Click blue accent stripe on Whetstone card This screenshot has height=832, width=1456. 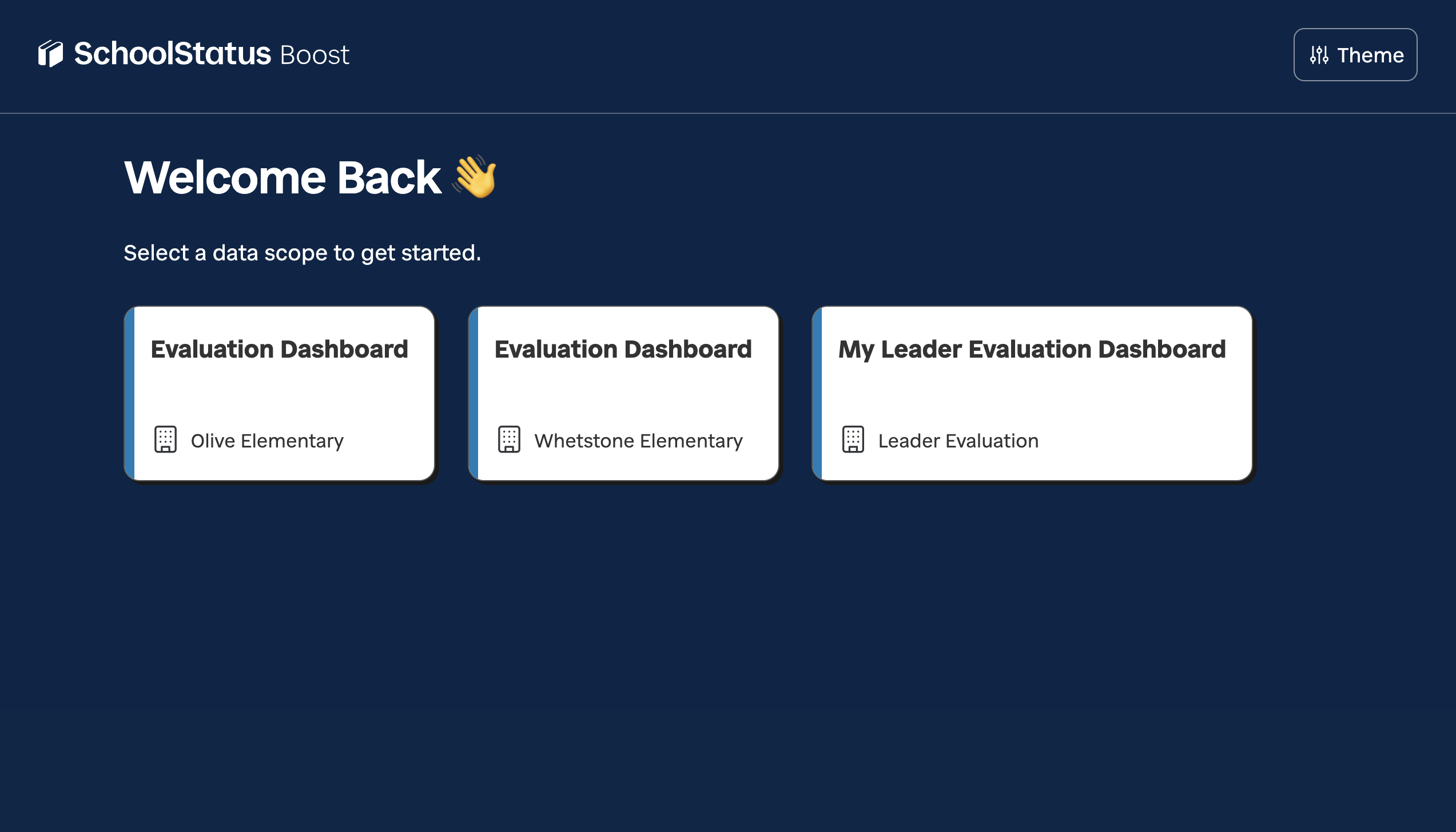click(474, 394)
